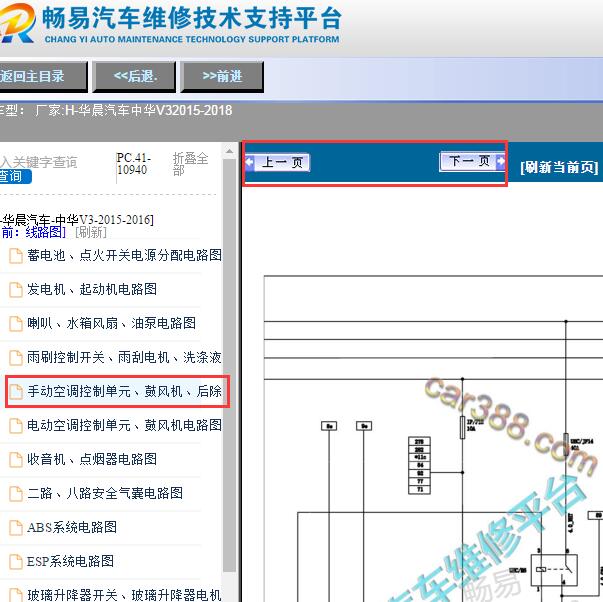
Task: Click document icon beside 雨刷控制开关 entry
Action: (x=16, y=358)
